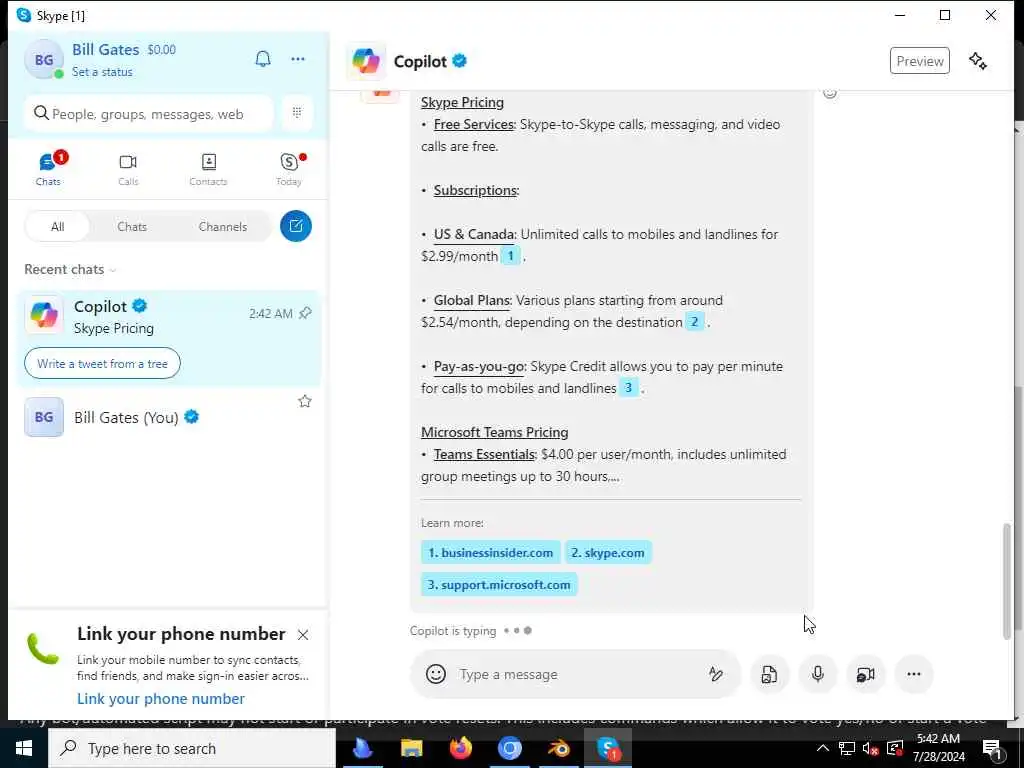
Task: Open citation 1 after $2.99/month
Action: [x=511, y=256]
